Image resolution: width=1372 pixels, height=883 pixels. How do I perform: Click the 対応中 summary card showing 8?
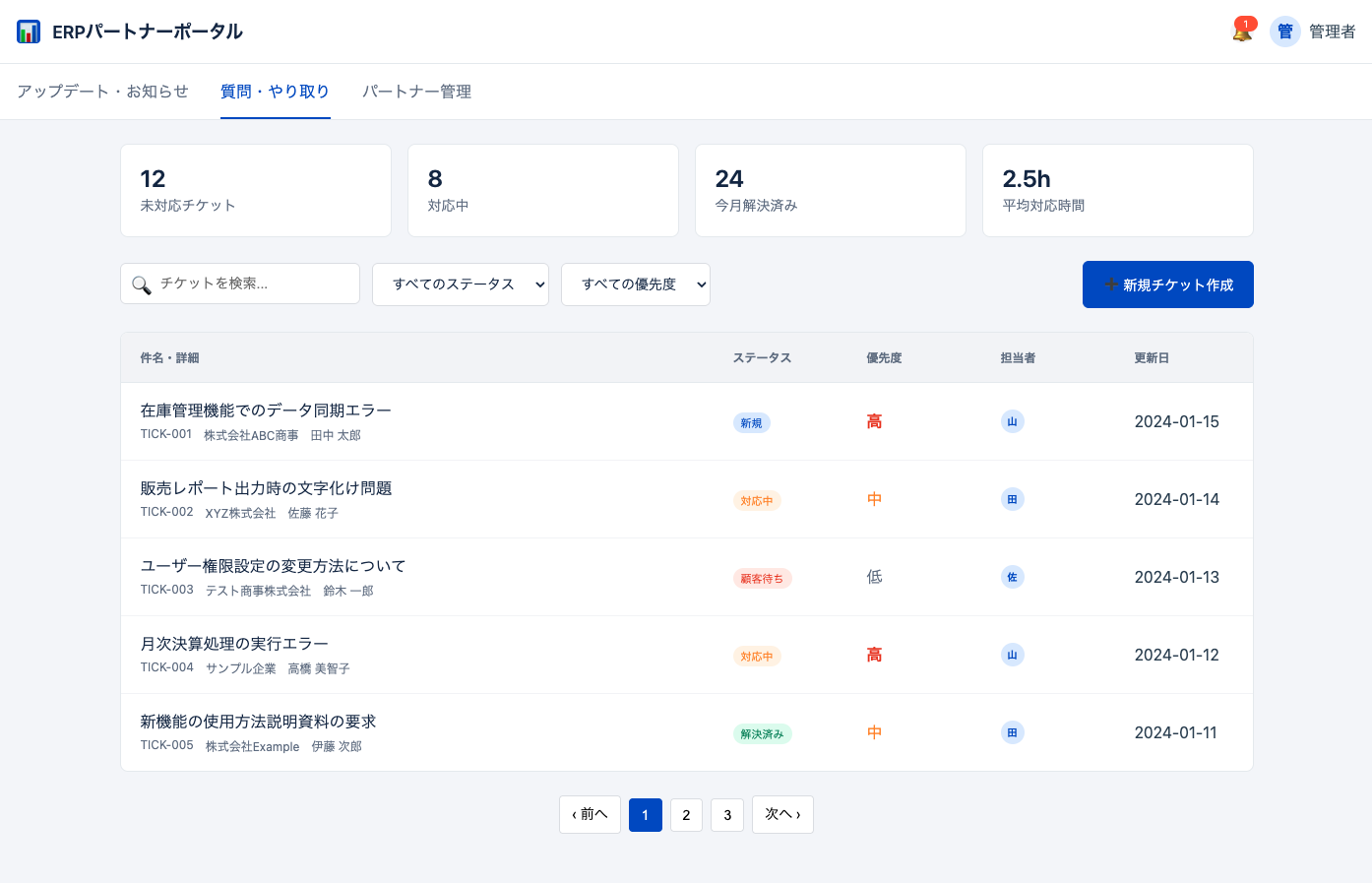[x=543, y=191]
